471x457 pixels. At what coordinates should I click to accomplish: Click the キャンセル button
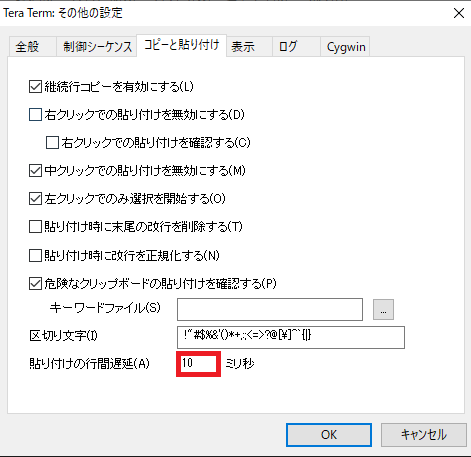coord(424,435)
